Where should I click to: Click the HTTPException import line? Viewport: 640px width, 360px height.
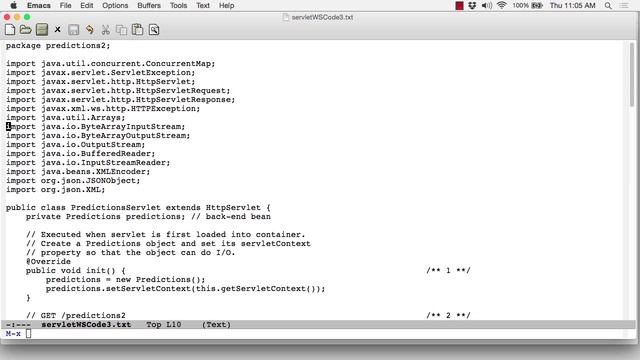(x=103, y=109)
